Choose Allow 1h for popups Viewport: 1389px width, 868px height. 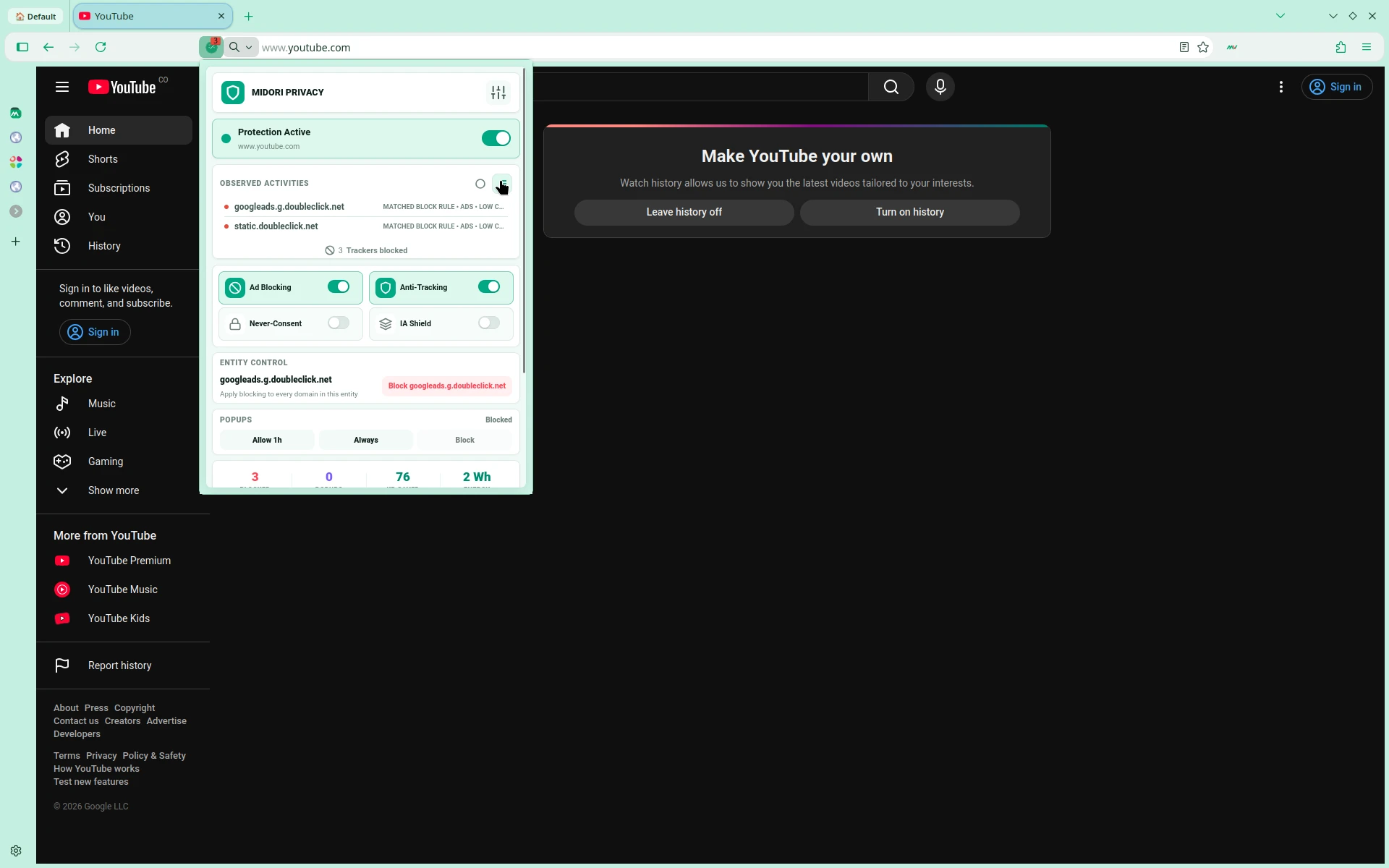[x=267, y=440]
